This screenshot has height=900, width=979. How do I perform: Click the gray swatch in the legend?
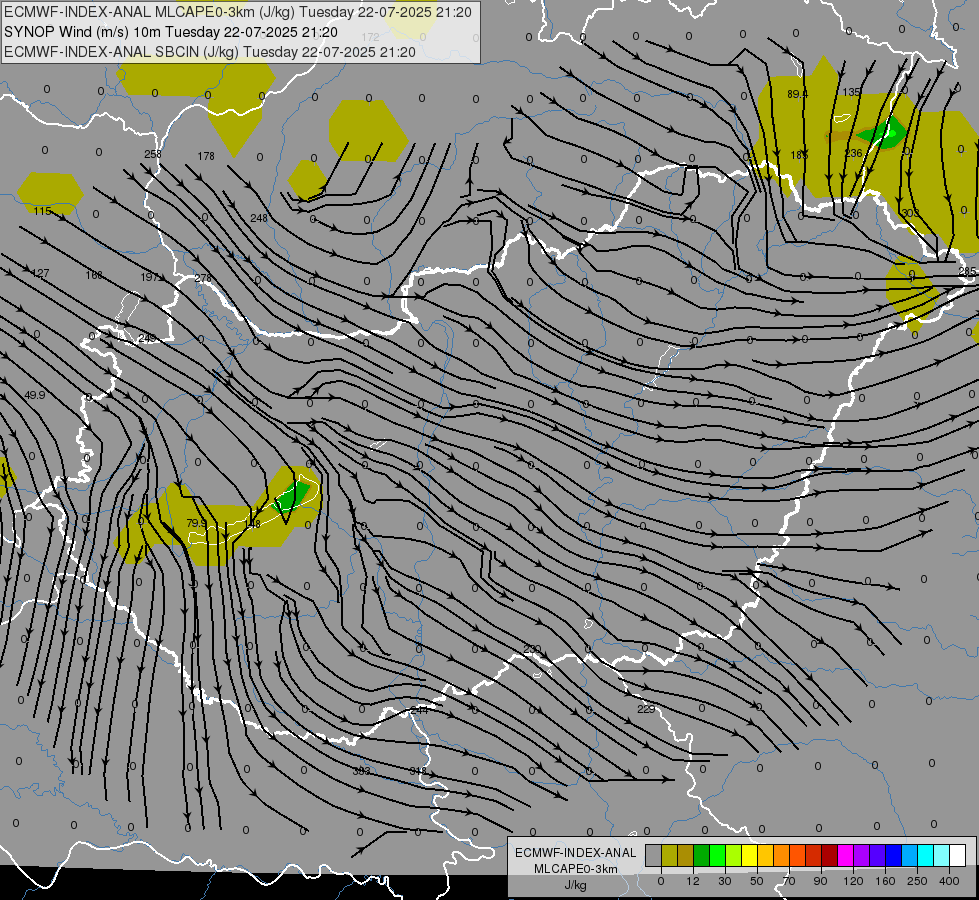tap(653, 855)
